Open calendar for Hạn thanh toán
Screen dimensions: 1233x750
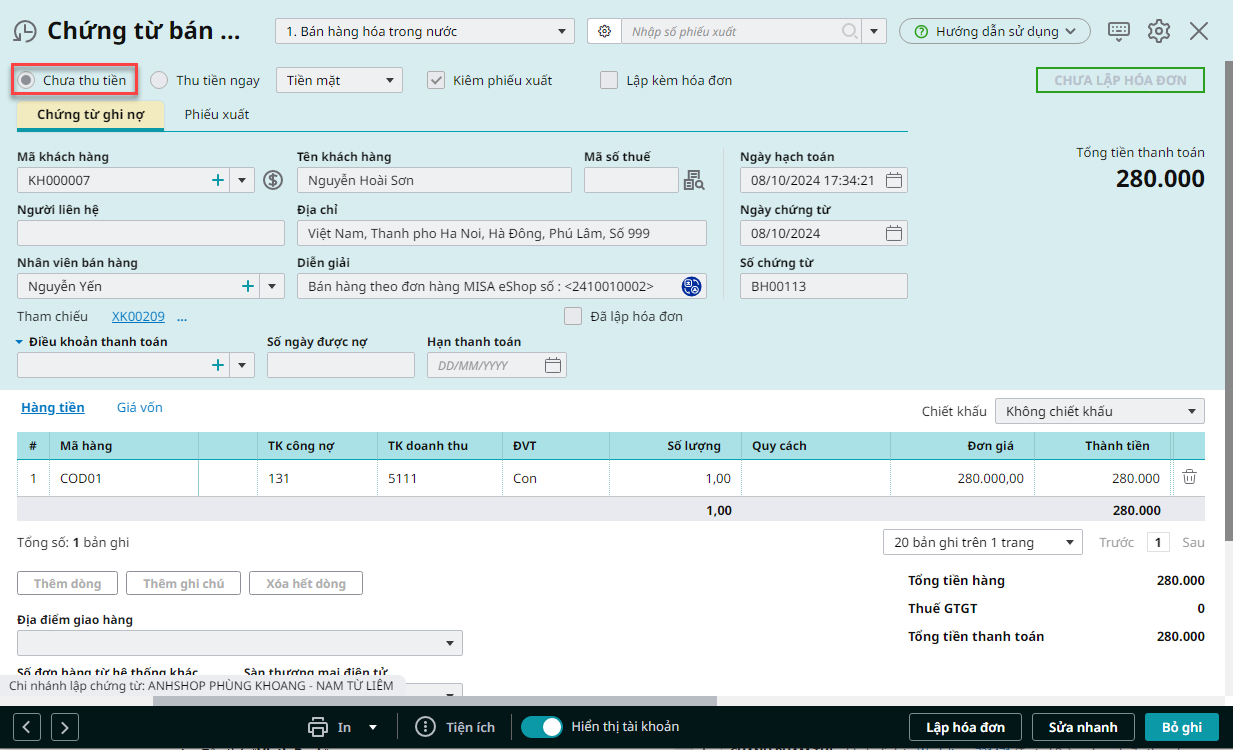click(x=553, y=365)
